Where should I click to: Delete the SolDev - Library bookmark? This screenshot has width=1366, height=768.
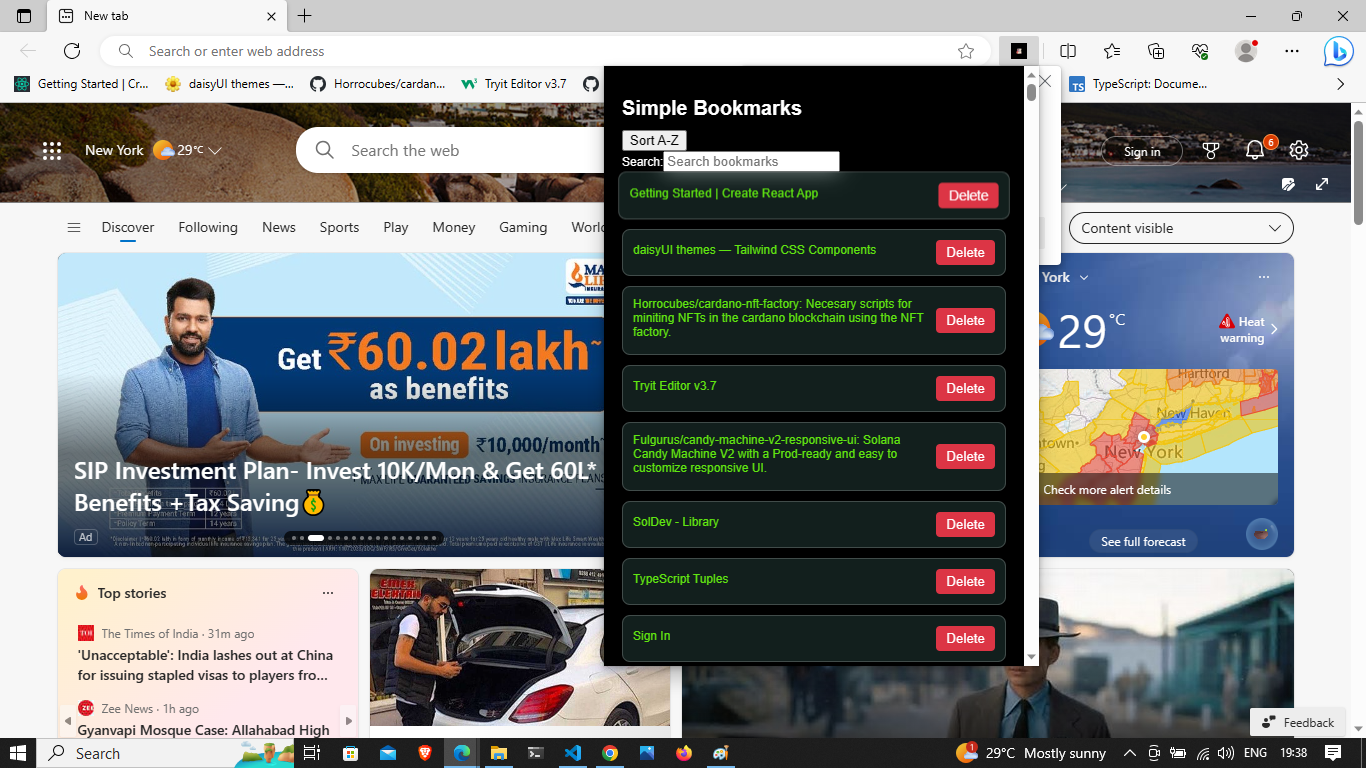(x=965, y=525)
